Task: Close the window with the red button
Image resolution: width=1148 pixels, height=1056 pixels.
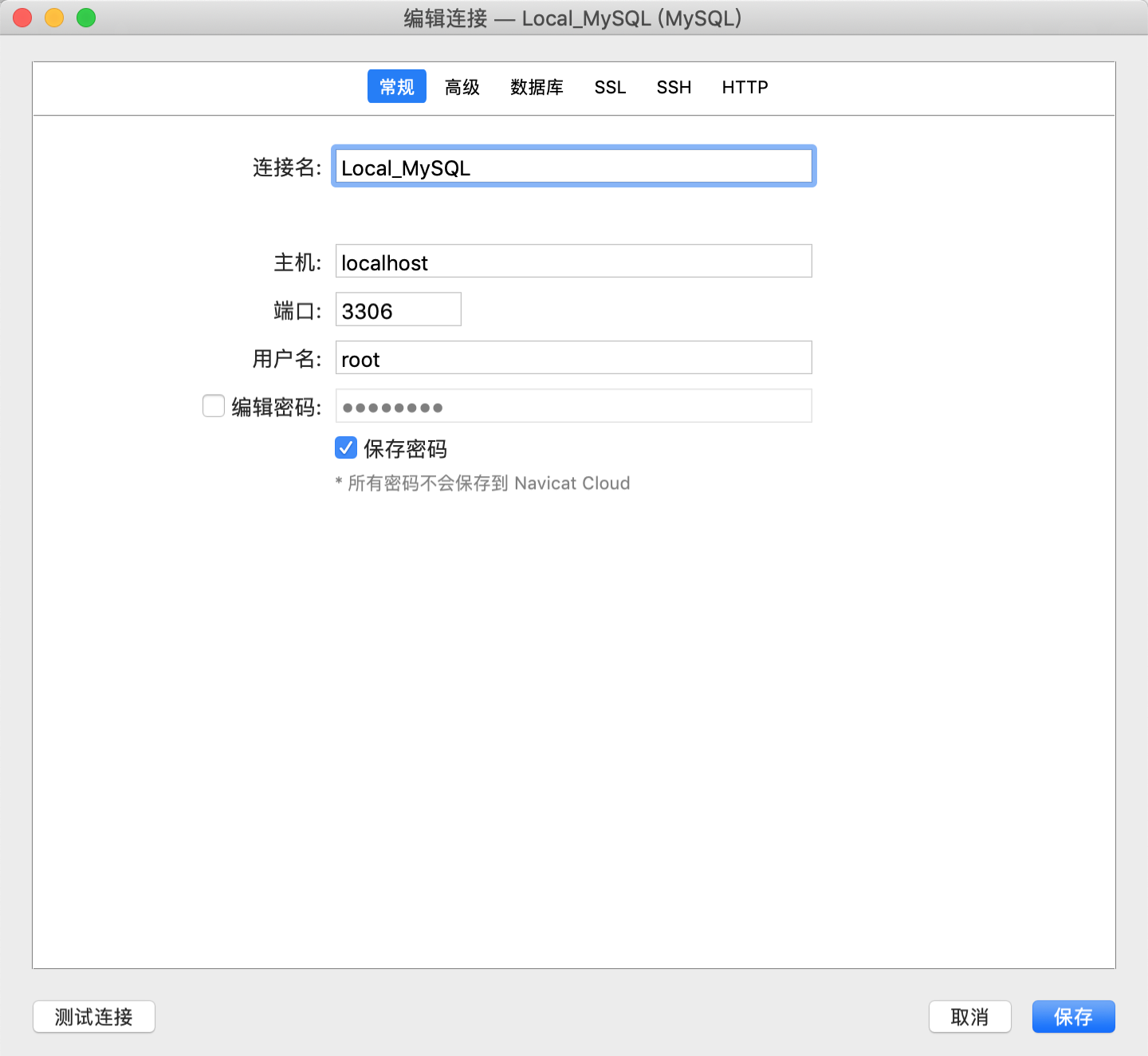Action: pos(22,18)
